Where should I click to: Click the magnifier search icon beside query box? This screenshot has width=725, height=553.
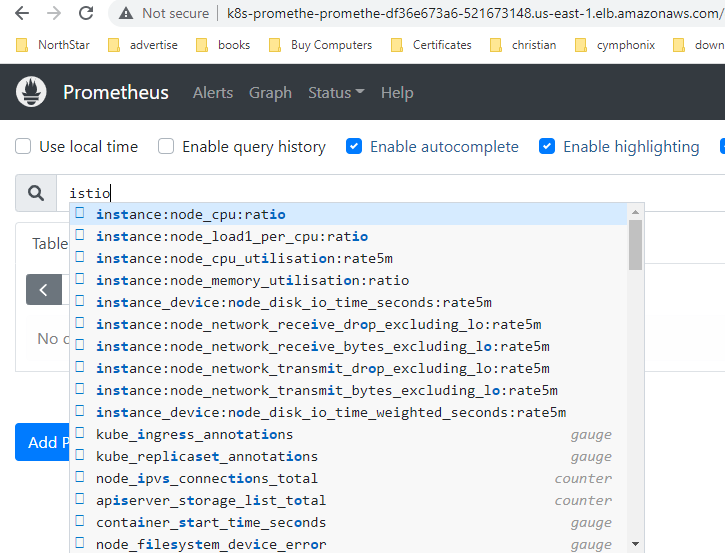[x=36, y=193]
